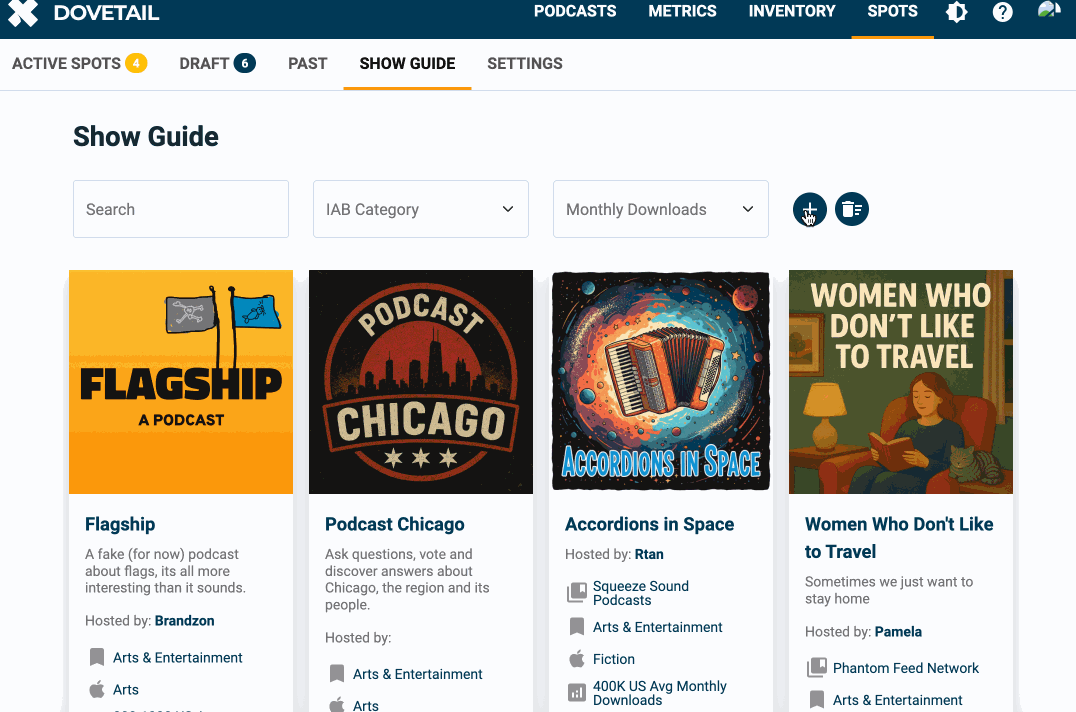The image size is (1076, 712).
Task: Open the INVENTORY section
Action: pos(791,12)
